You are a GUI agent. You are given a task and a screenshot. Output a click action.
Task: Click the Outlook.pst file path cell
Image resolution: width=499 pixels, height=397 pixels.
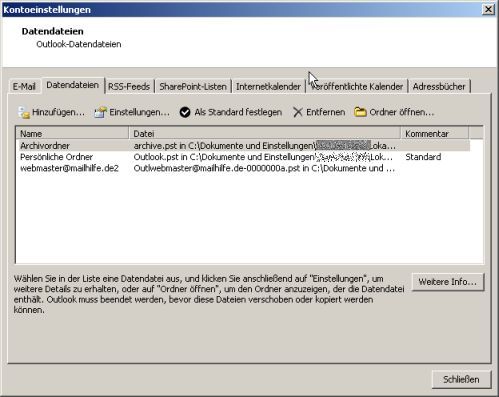(263, 157)
